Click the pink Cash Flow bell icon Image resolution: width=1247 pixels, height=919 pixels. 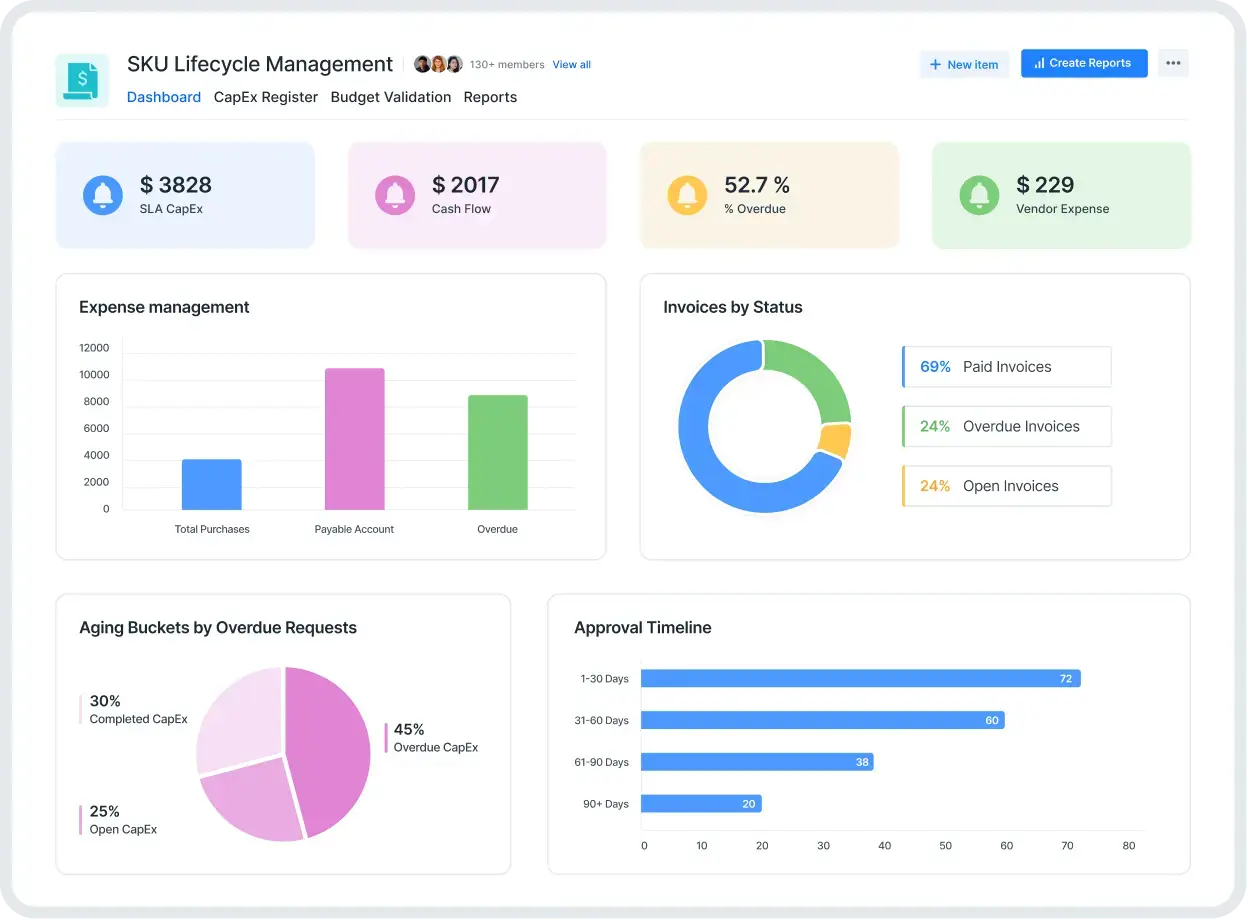click(x=394, y=195)
